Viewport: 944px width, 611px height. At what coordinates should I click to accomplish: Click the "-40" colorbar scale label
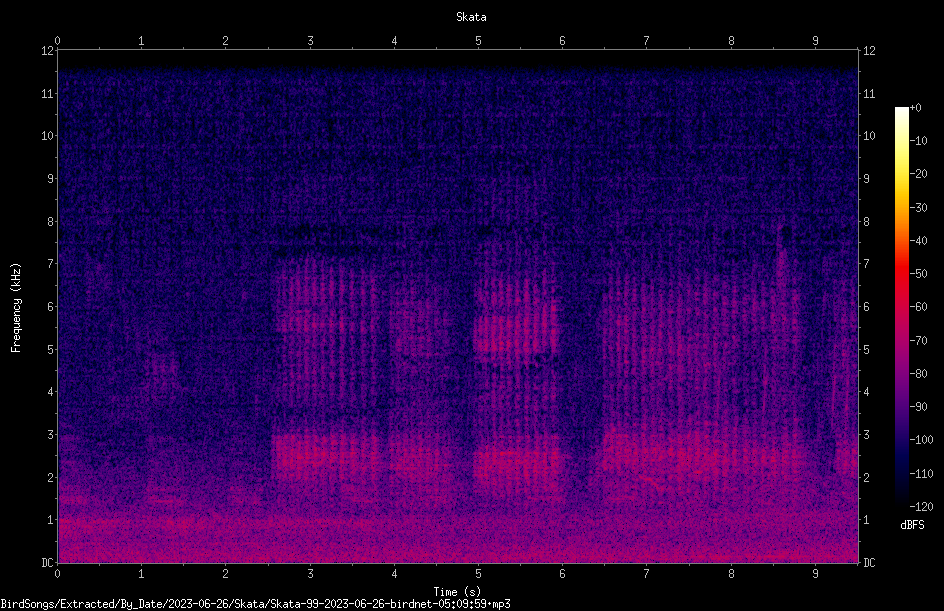[x=918, y=241]
